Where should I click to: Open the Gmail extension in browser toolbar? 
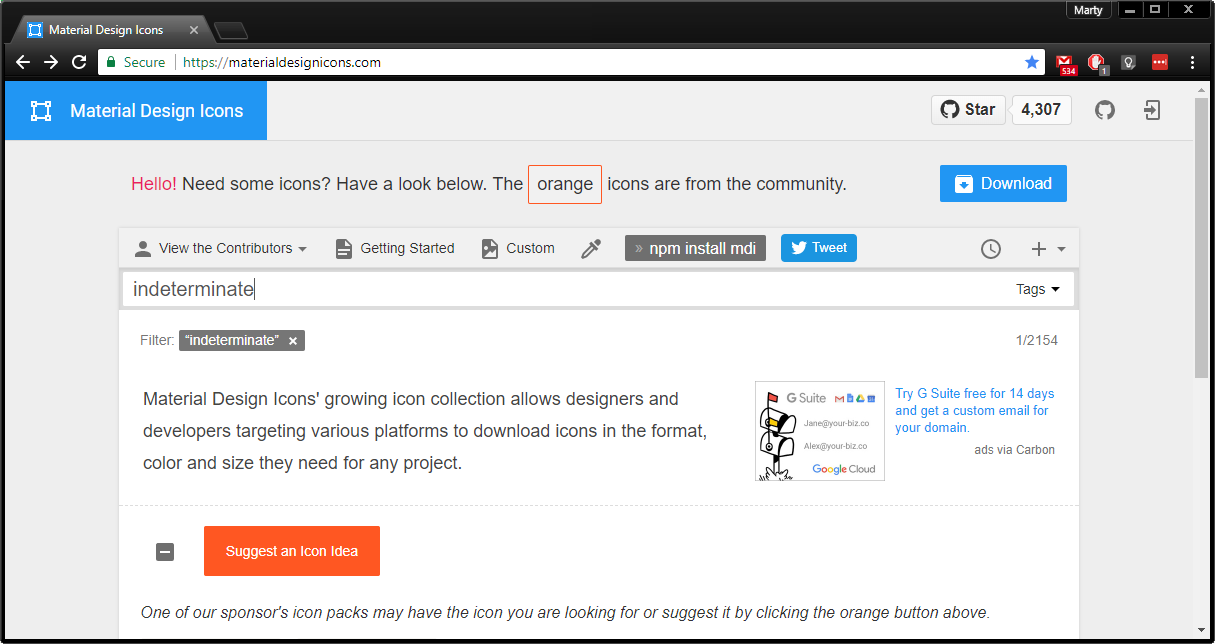[x=1066, y=62]
